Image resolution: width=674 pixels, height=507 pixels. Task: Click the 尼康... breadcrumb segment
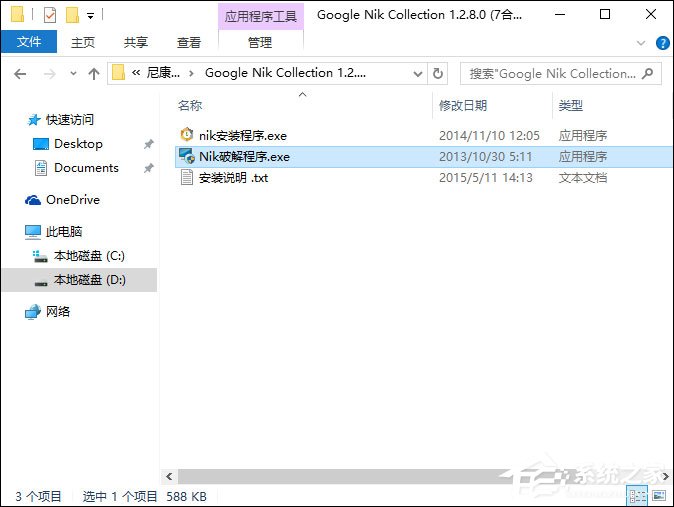tap(163, 73)
